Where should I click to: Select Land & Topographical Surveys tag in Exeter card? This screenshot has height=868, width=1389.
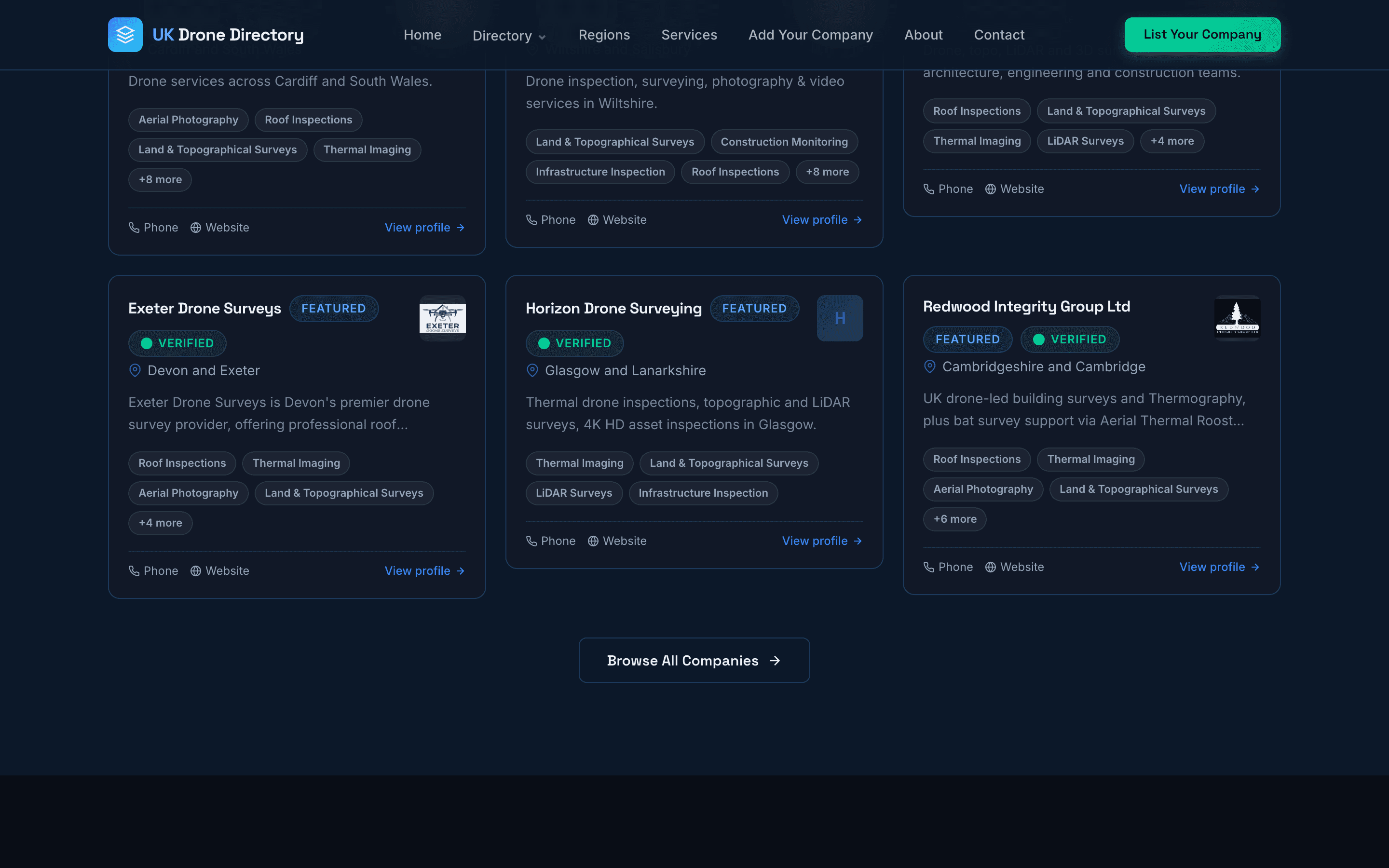click(344, 493)
